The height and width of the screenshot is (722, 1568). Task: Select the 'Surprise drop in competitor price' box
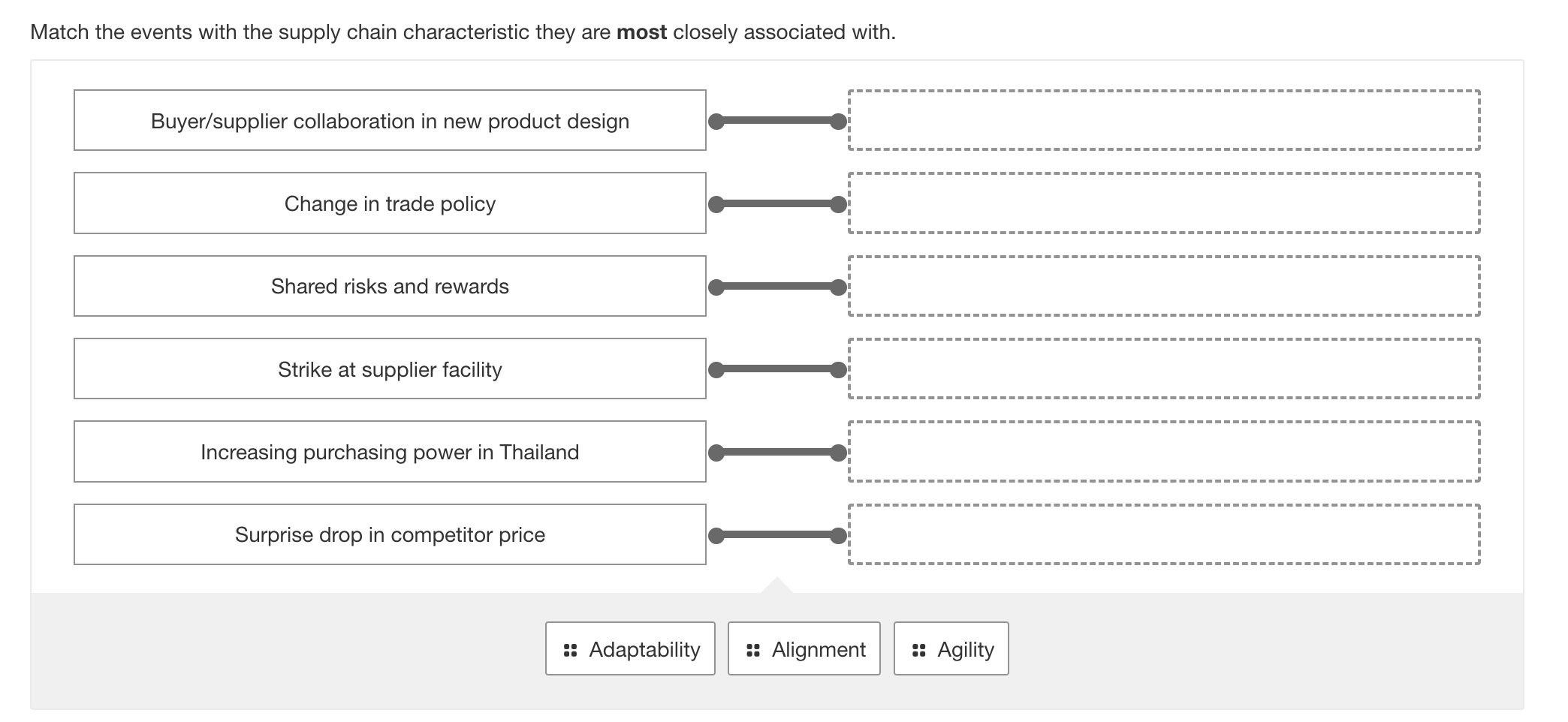coord(390,534)
